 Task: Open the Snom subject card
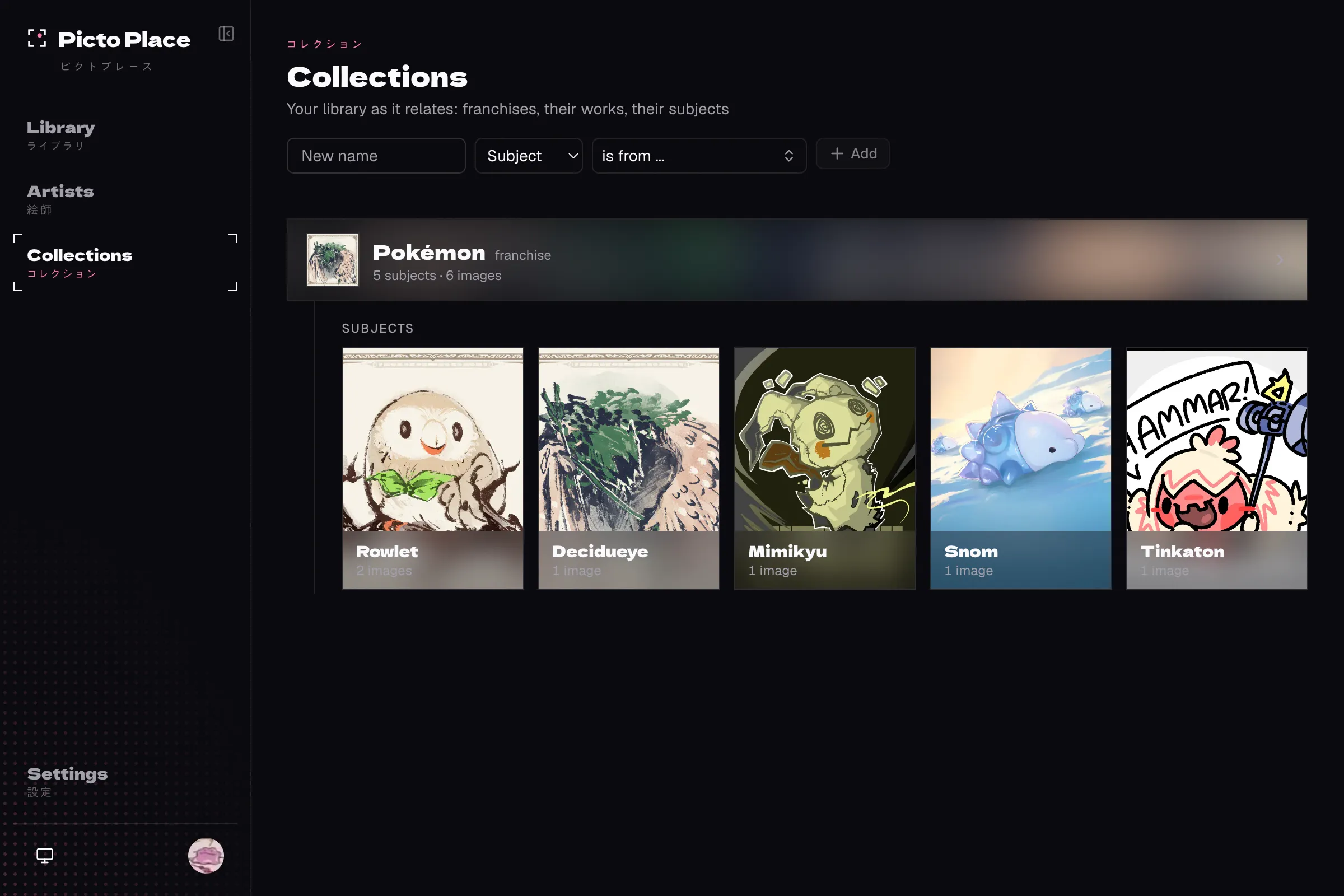[x=1020, y=468]
